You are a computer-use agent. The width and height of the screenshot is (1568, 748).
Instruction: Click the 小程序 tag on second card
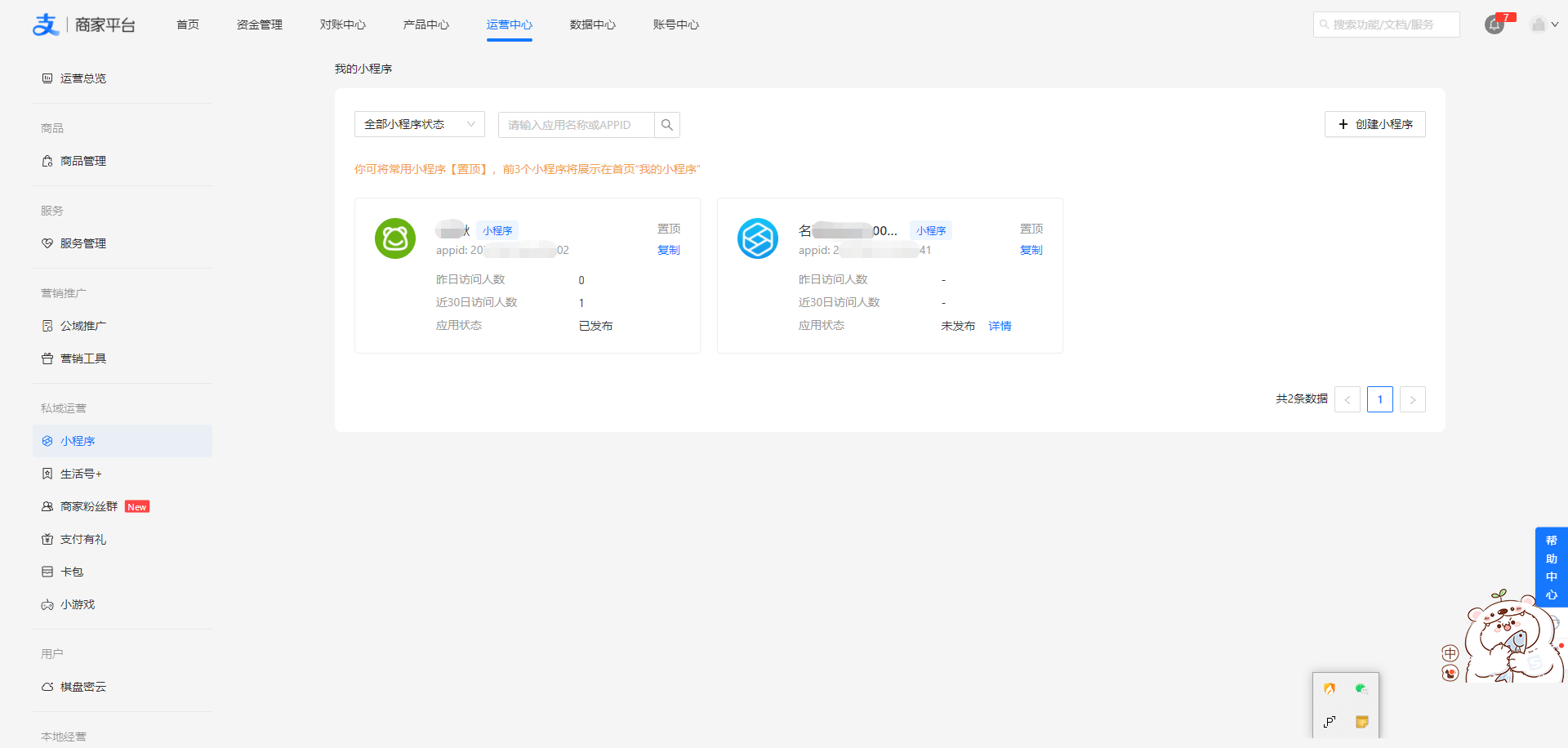[931, 230]
